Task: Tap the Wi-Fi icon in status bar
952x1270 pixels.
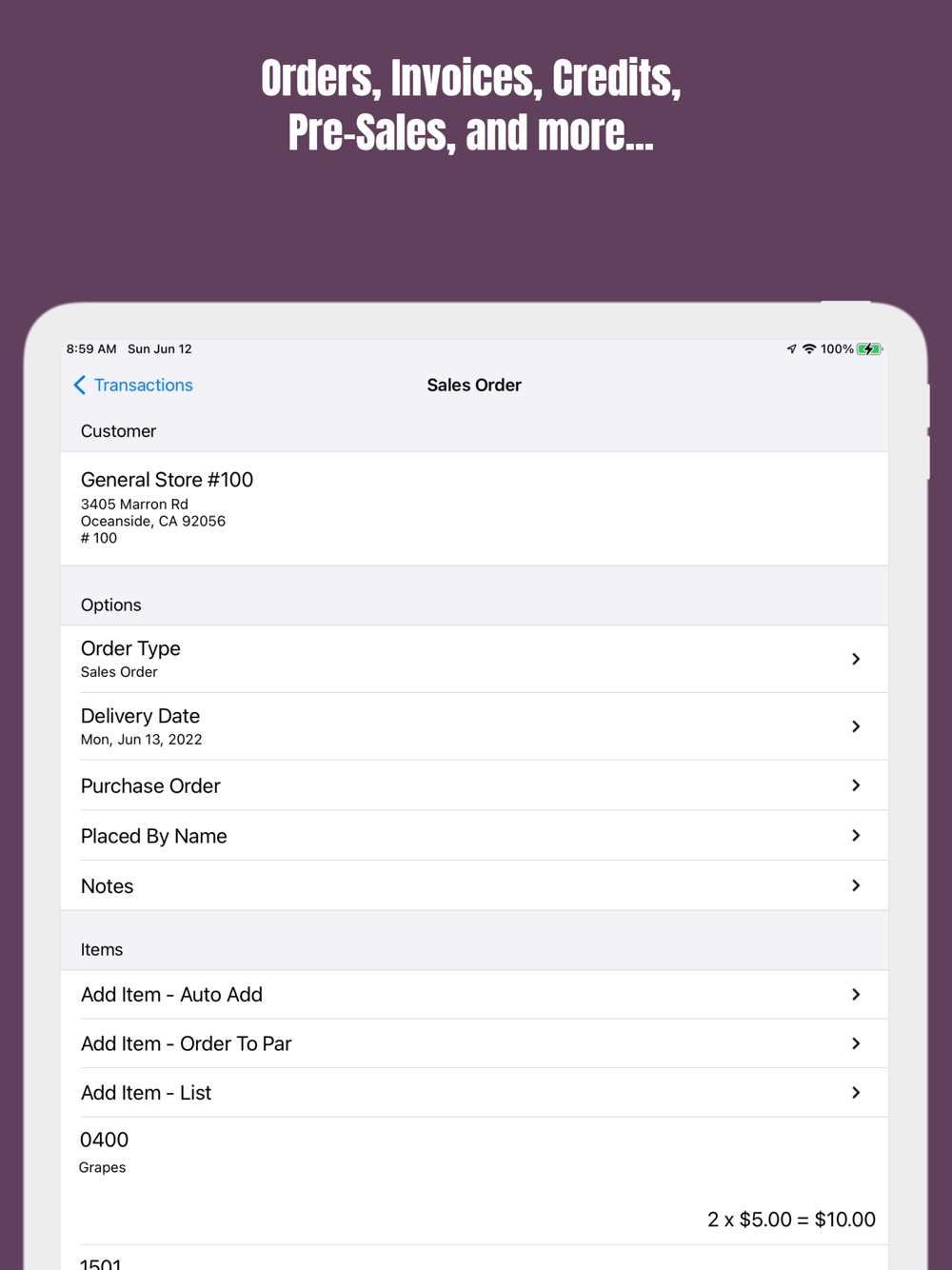Action: 809,349
